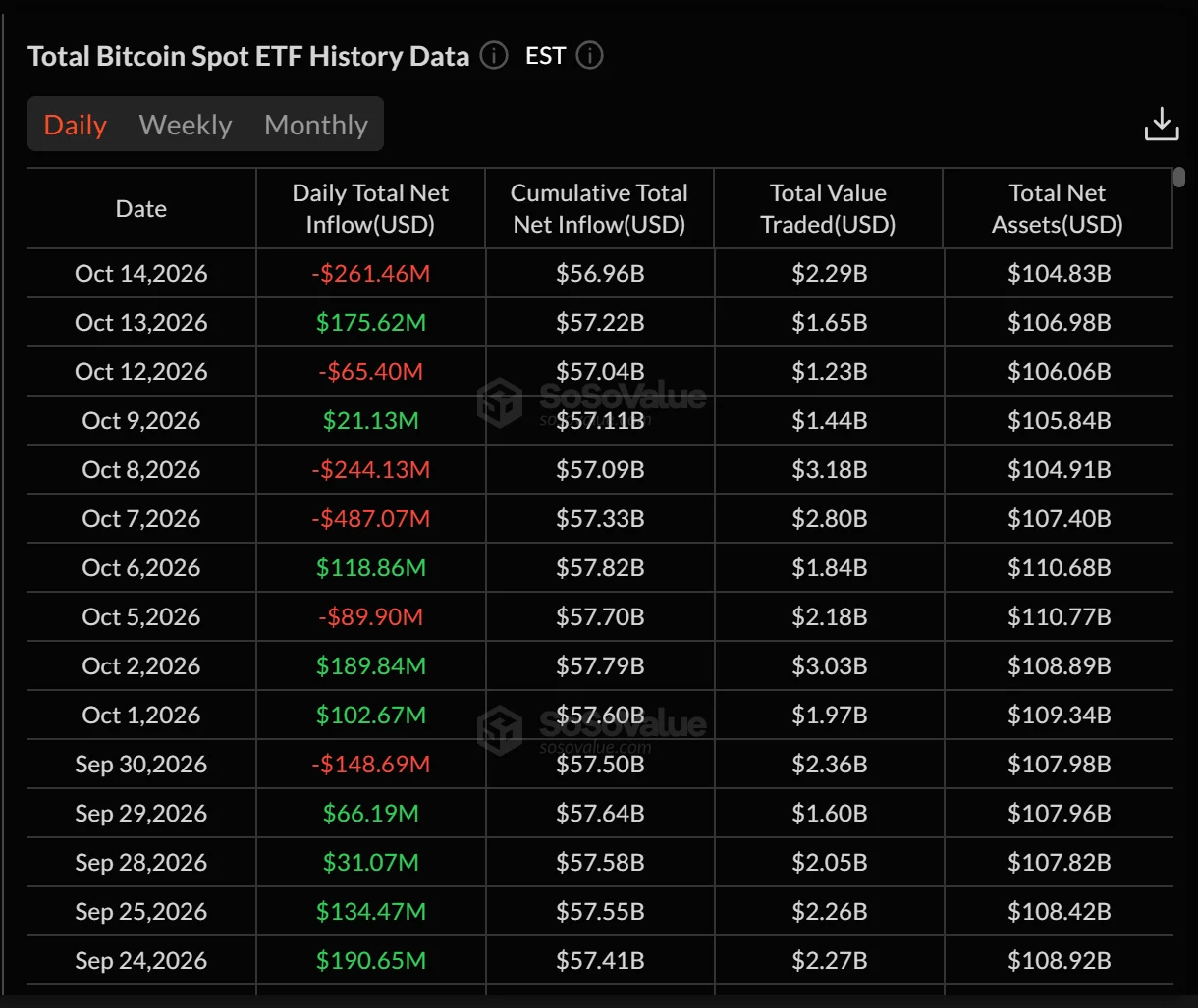
Task: Select the Sep 29,2026 date cell
Action: tap(141, 813)
